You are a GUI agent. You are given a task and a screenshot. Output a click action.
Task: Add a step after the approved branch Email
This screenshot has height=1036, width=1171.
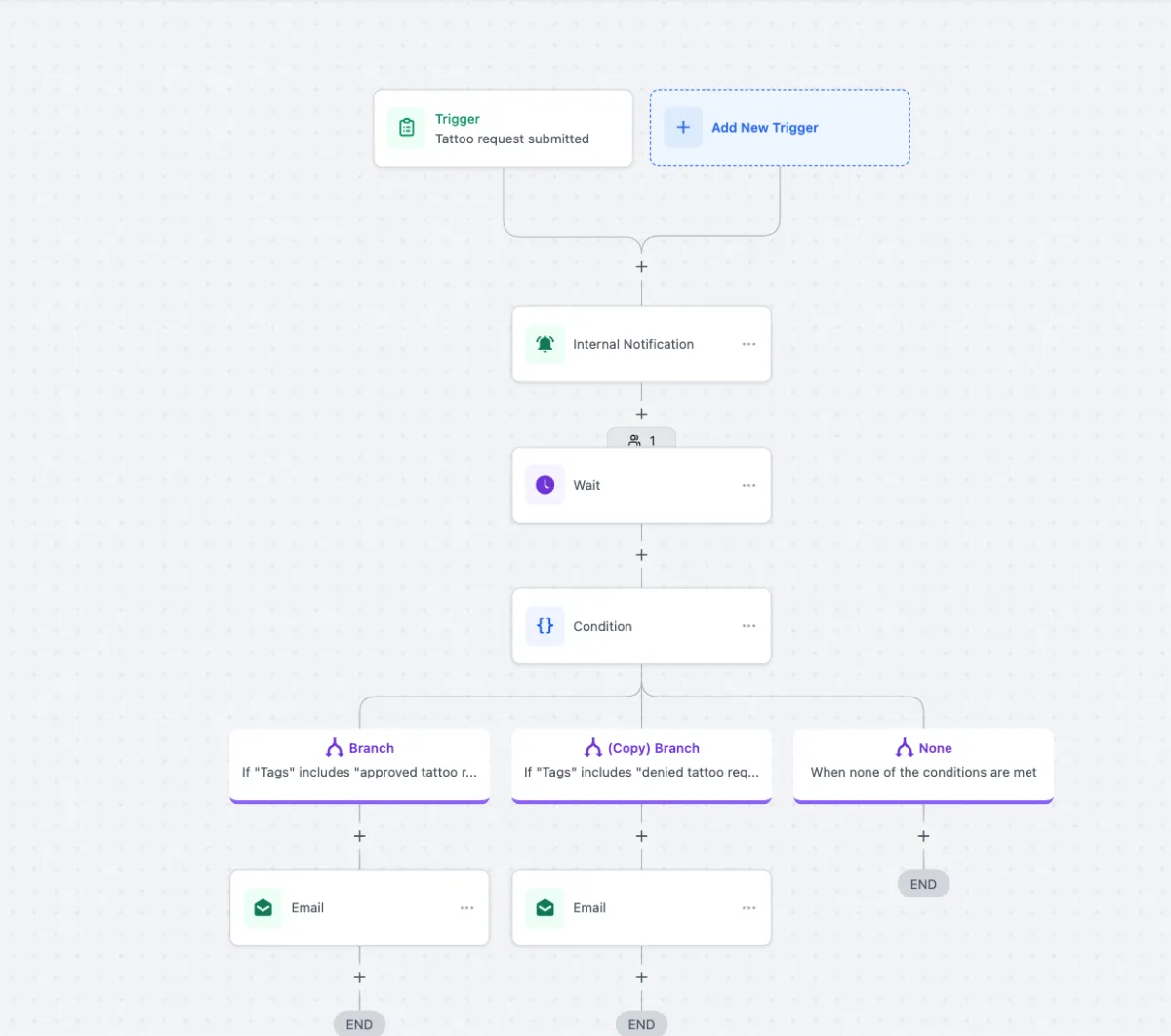point(359,976)
